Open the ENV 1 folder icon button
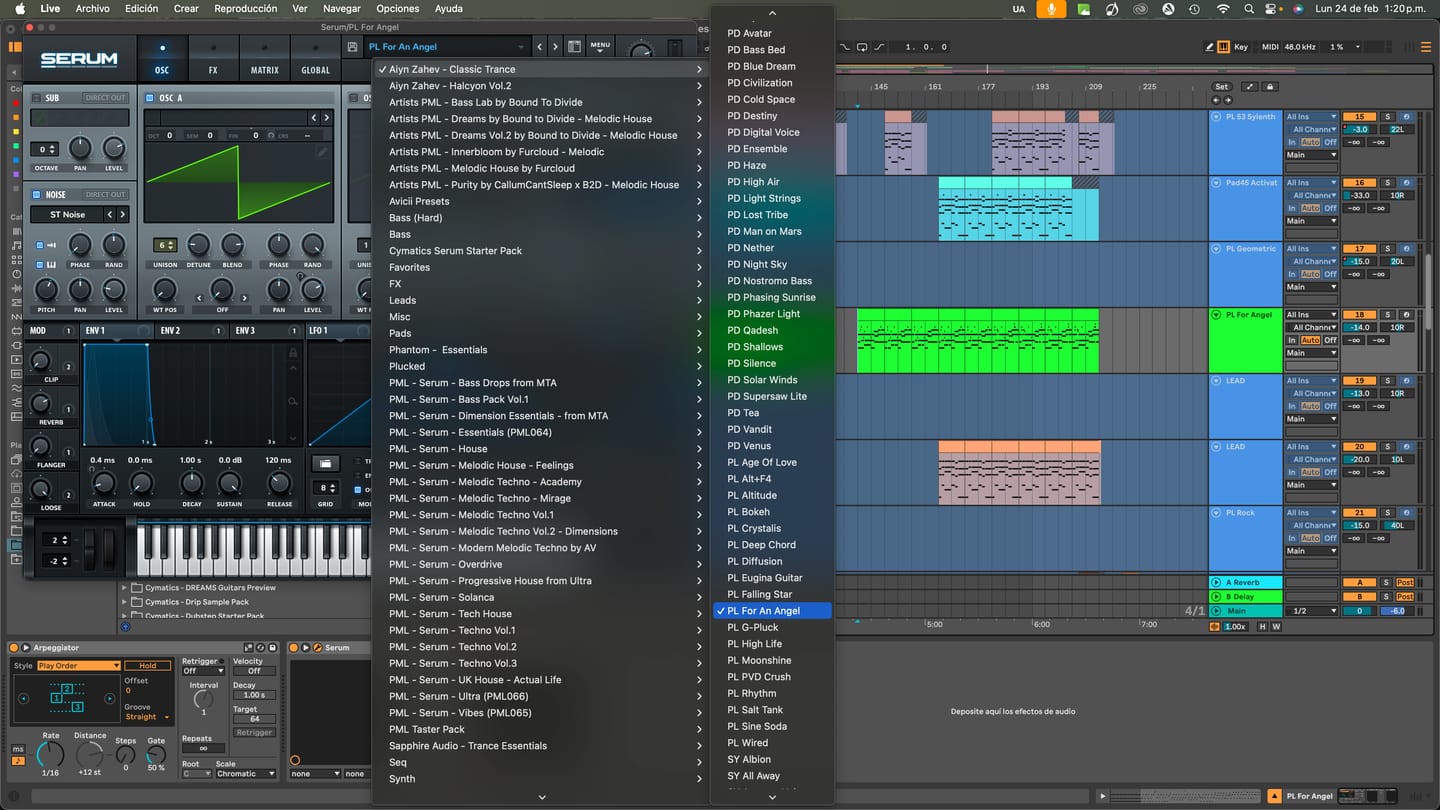The height and width of the screenshot is (810, 1440). pyautogui.click(x=324, y=463)
